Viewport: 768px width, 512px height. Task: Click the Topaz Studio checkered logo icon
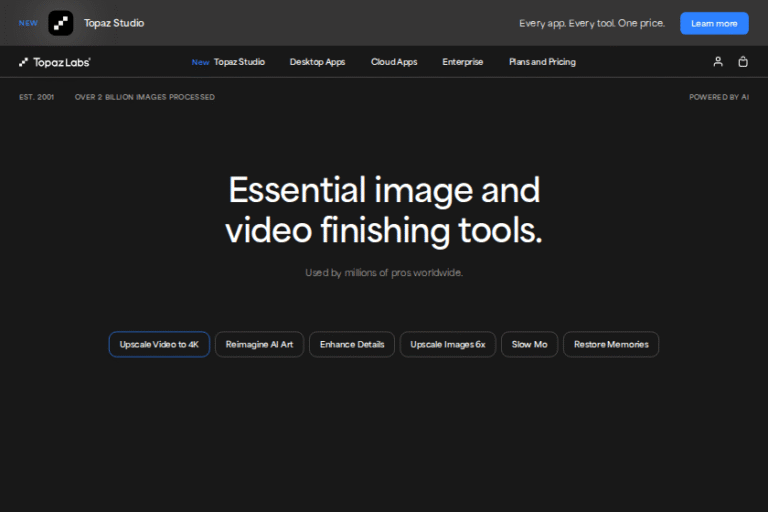click(61, 23)
